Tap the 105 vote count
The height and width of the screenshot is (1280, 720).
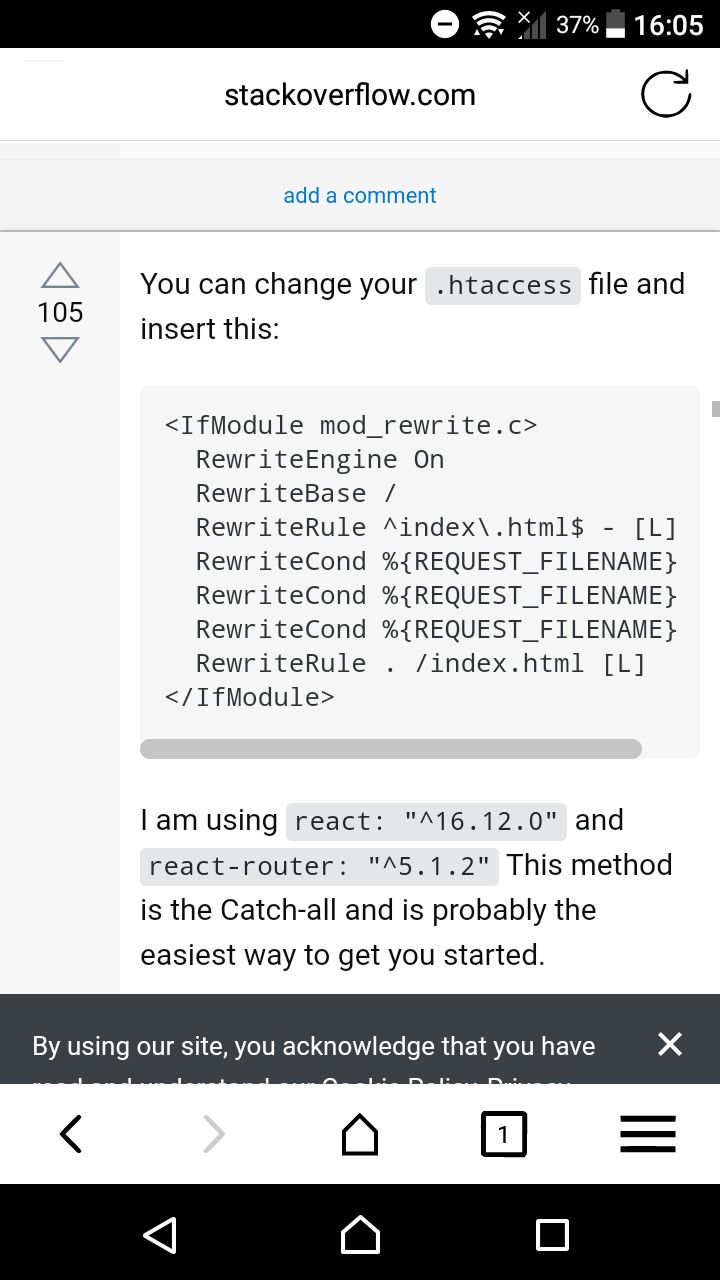(x=60, y=312)
